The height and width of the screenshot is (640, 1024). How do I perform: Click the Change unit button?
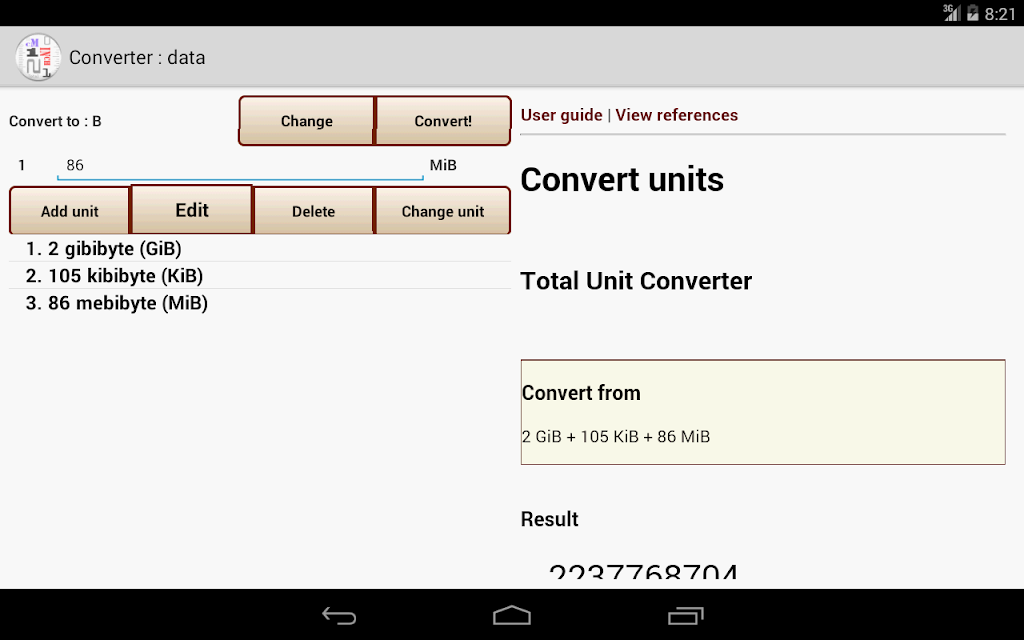point(443,211)
